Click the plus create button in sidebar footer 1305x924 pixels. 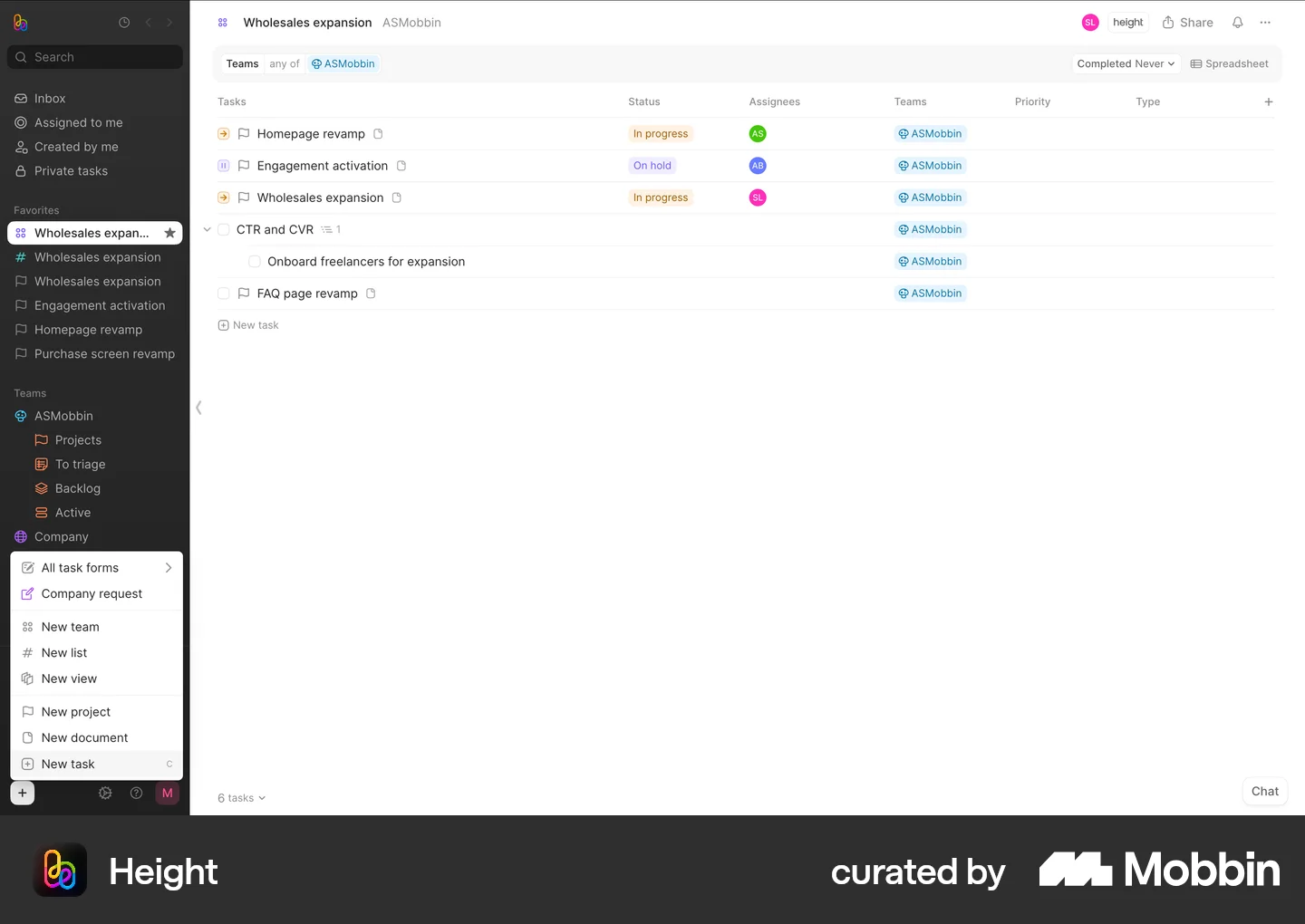(x=23, y=793)
